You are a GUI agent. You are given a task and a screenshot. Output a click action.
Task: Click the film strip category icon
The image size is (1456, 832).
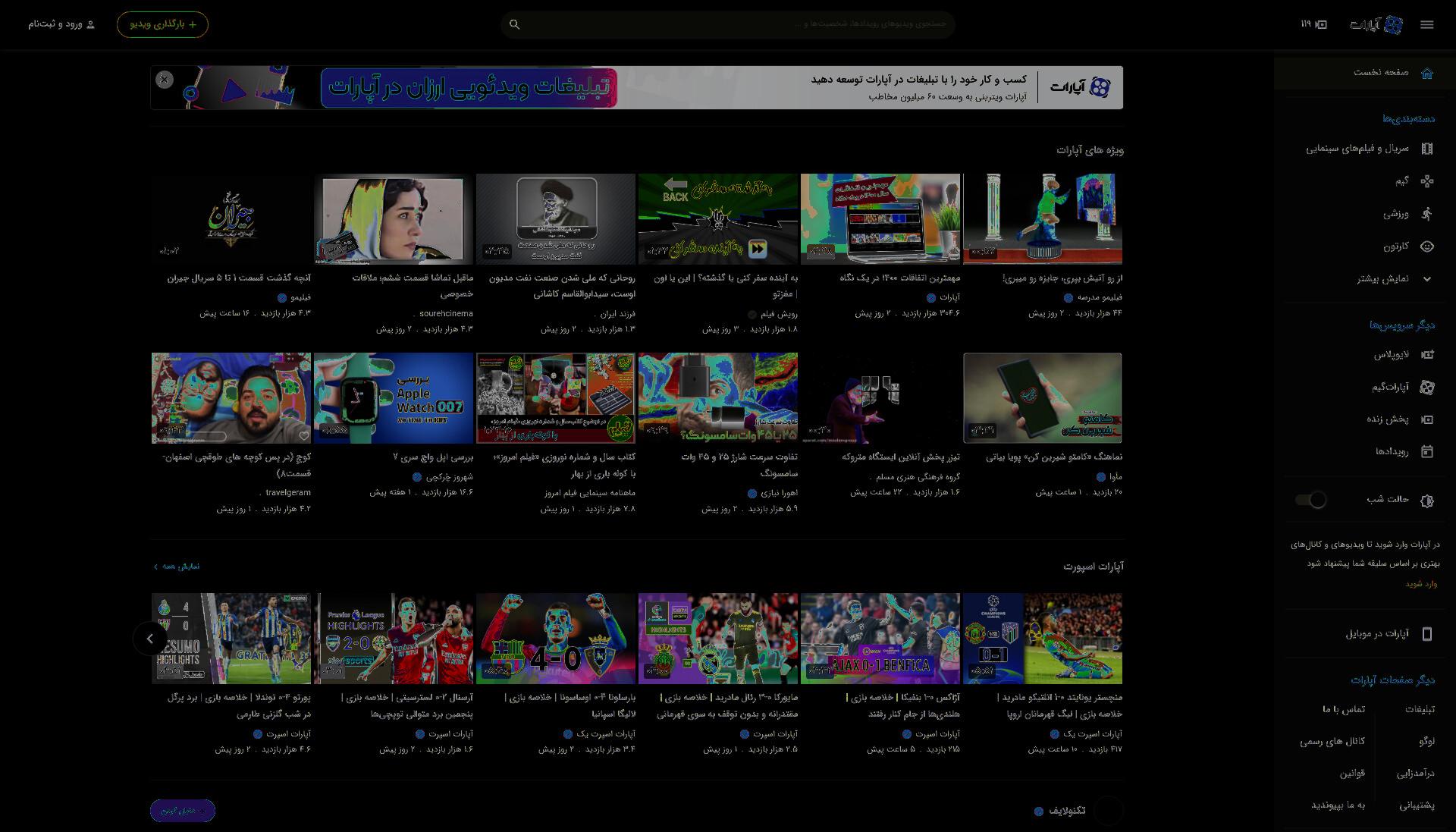1426,149
